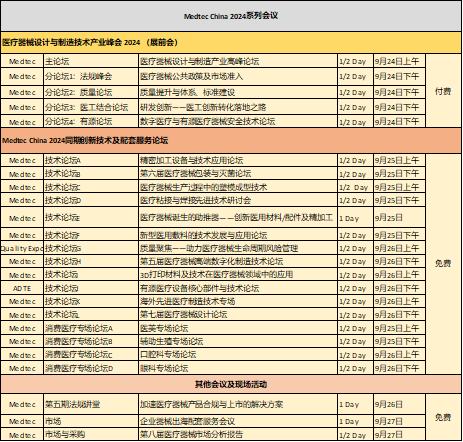
Task: Select the "眼科专场论坛" cell
Action: (x=238, y=368)
